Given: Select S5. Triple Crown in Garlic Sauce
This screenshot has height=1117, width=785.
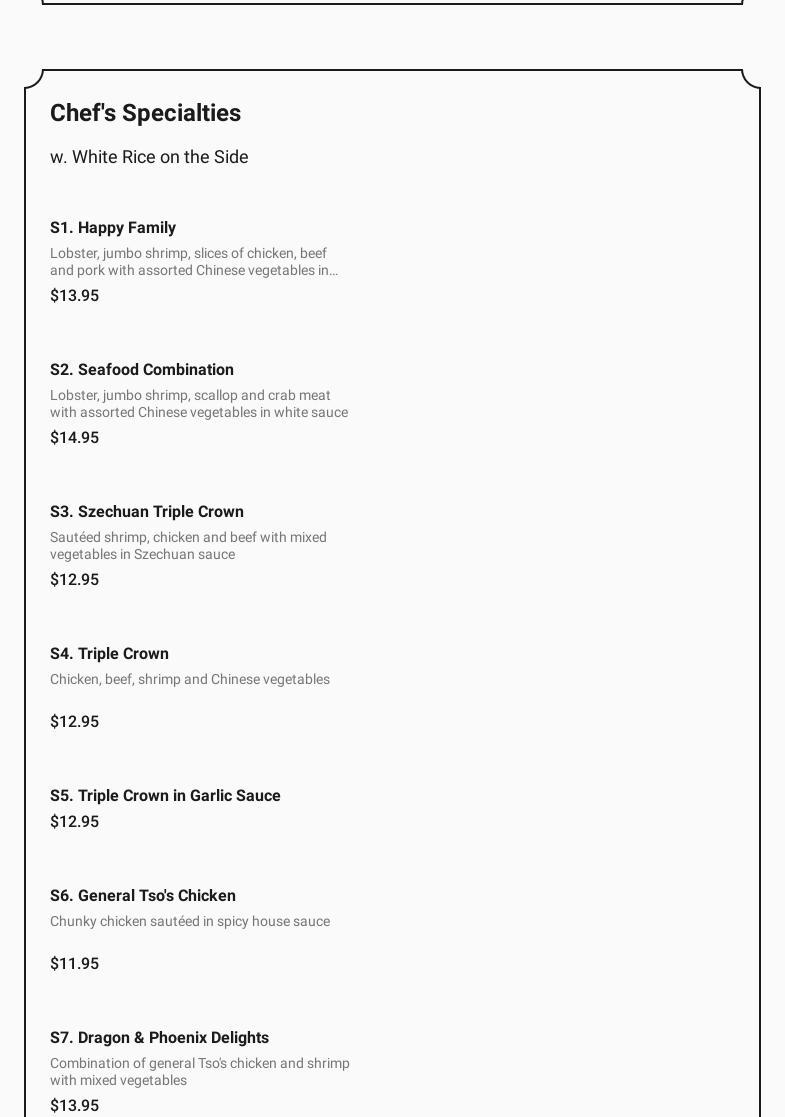Looking at the screenshot, I should click(x=165, y=796).
